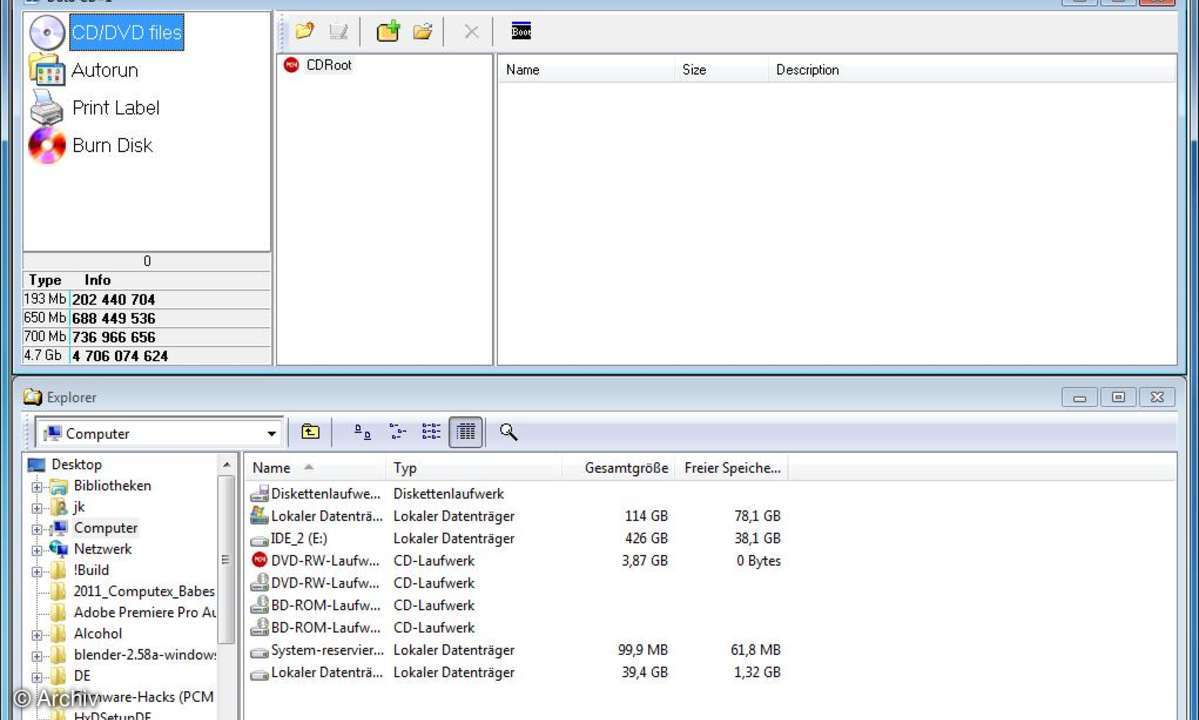Select the IDE_2 (E:) drive entry
Image resolution: width=1199 pixels, height=720 pixels.
pos(299,539)
